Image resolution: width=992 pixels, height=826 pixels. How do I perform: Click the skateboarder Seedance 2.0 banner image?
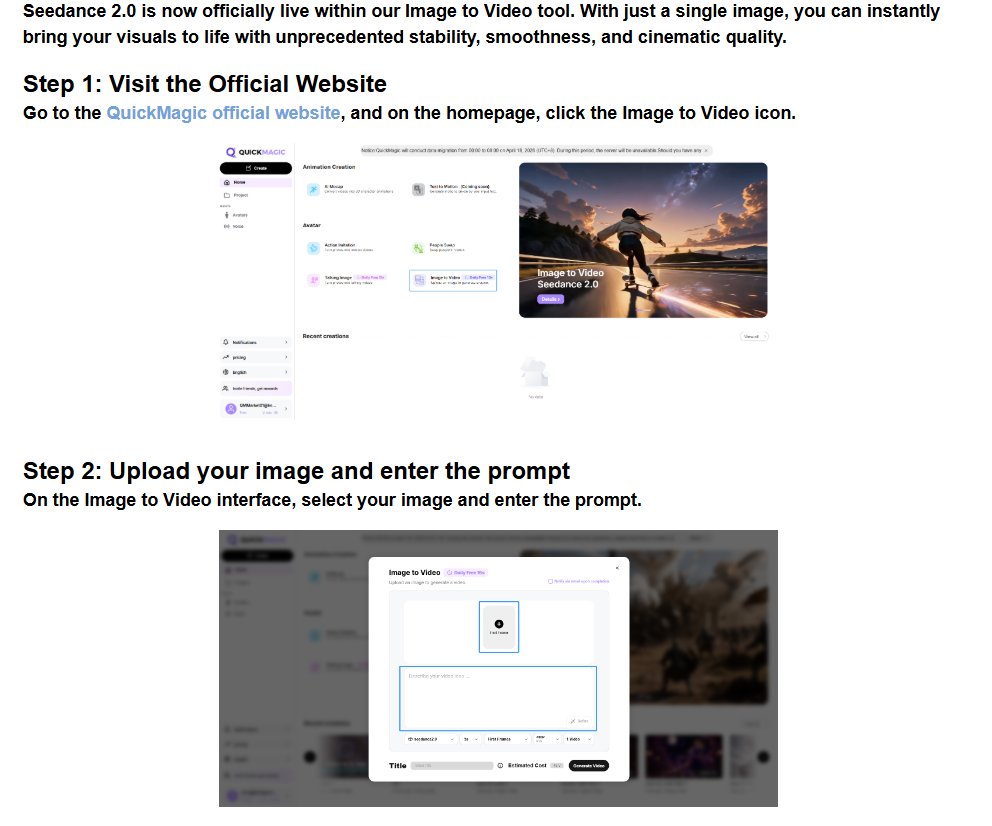(643, 240)
